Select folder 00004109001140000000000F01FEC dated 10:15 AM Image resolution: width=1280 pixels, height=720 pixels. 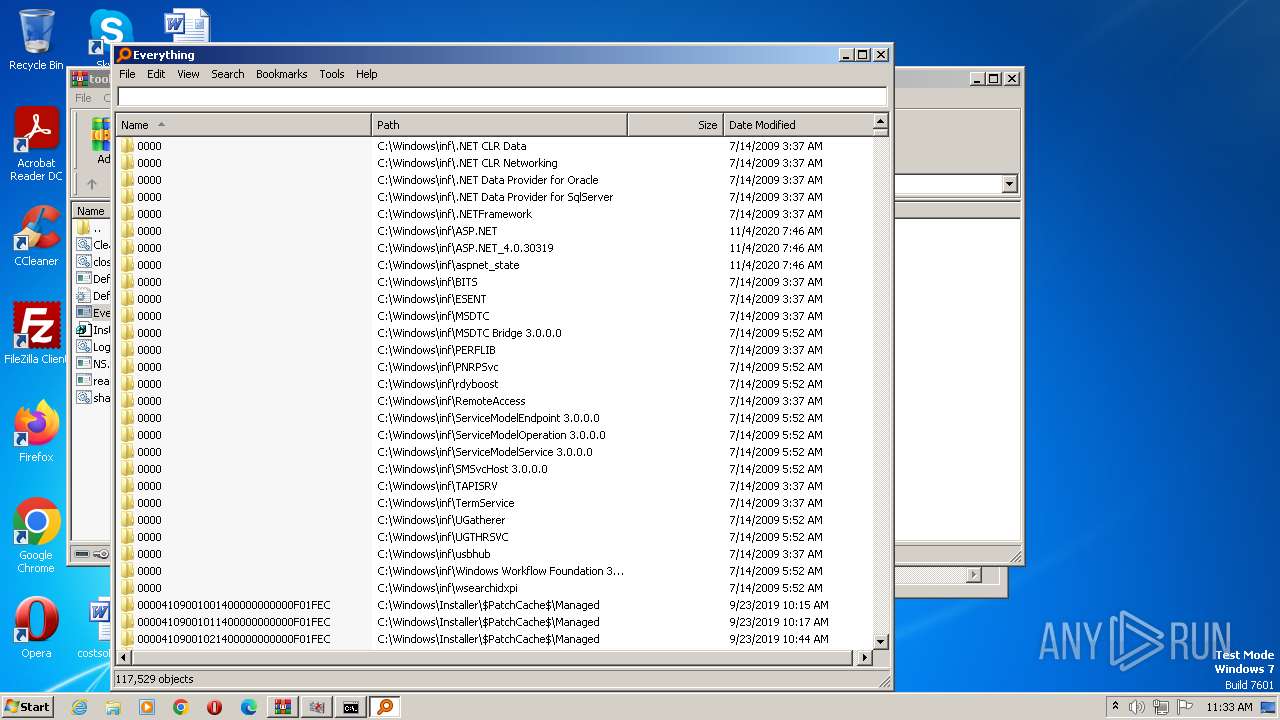(495, 605)
